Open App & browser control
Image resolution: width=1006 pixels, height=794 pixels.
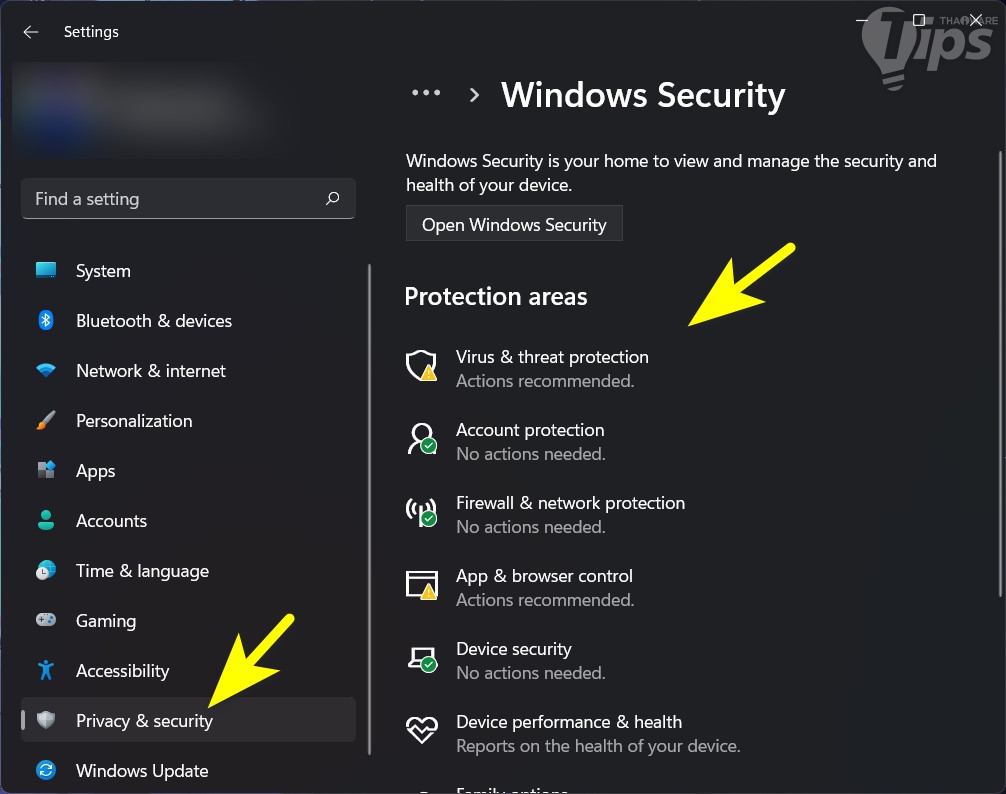coord(544,577)
